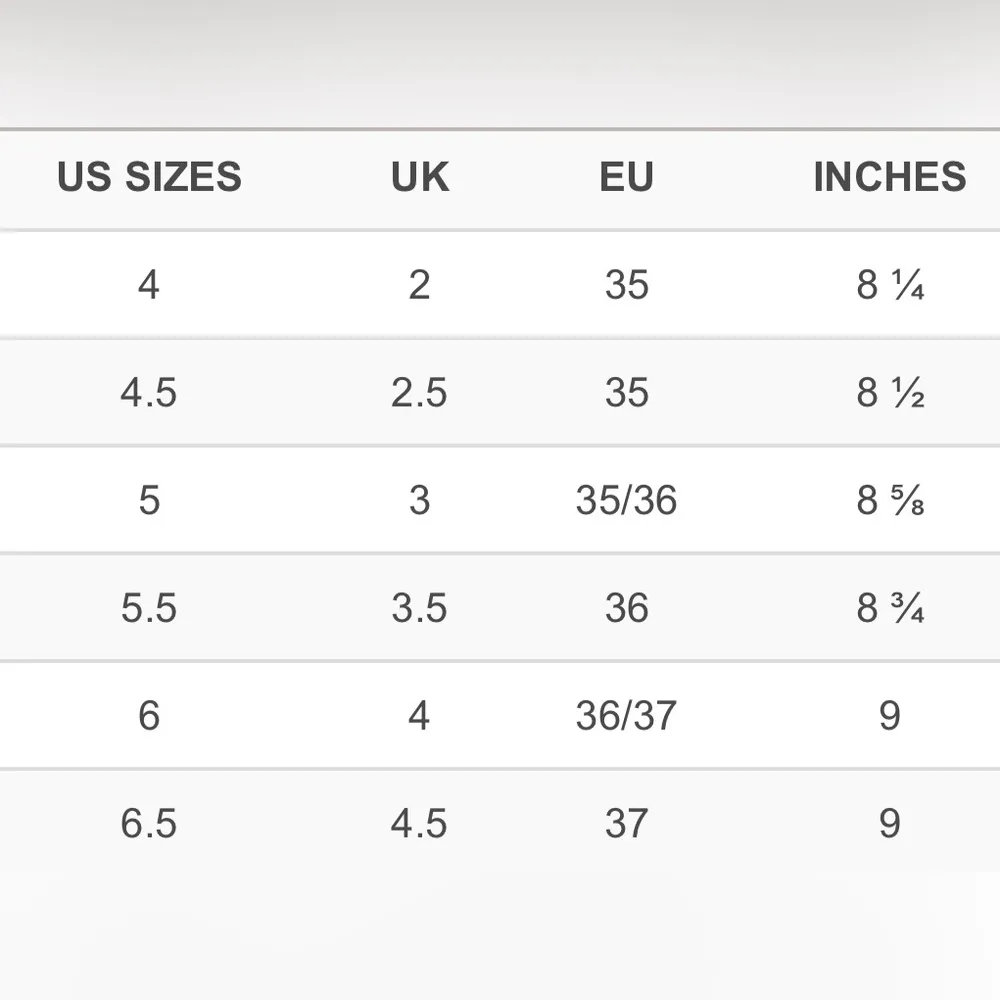
Task: Click US size 5 cell
Action: point(149,500)
